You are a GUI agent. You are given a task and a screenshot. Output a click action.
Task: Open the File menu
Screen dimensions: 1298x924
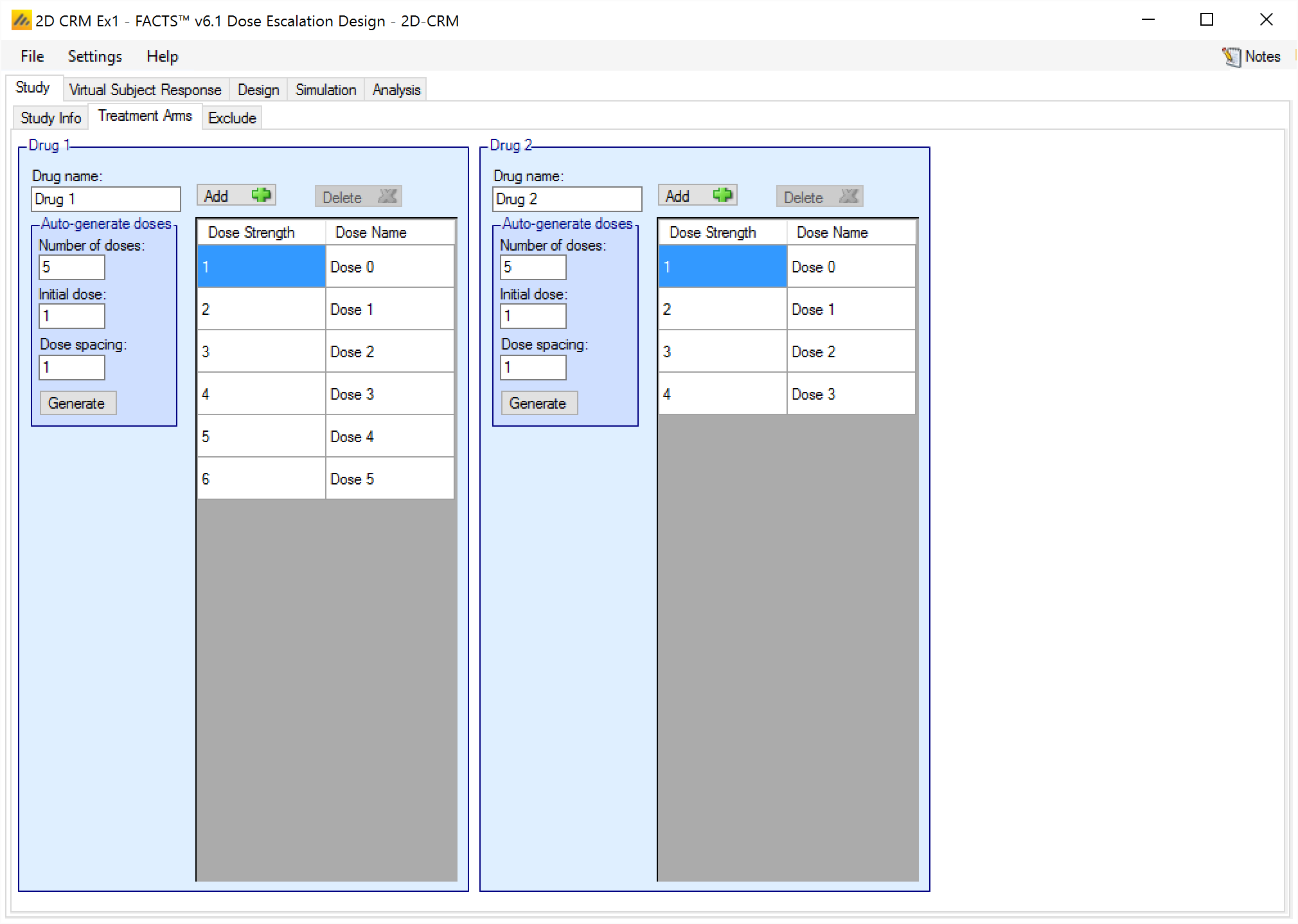(x=32, y=57)
